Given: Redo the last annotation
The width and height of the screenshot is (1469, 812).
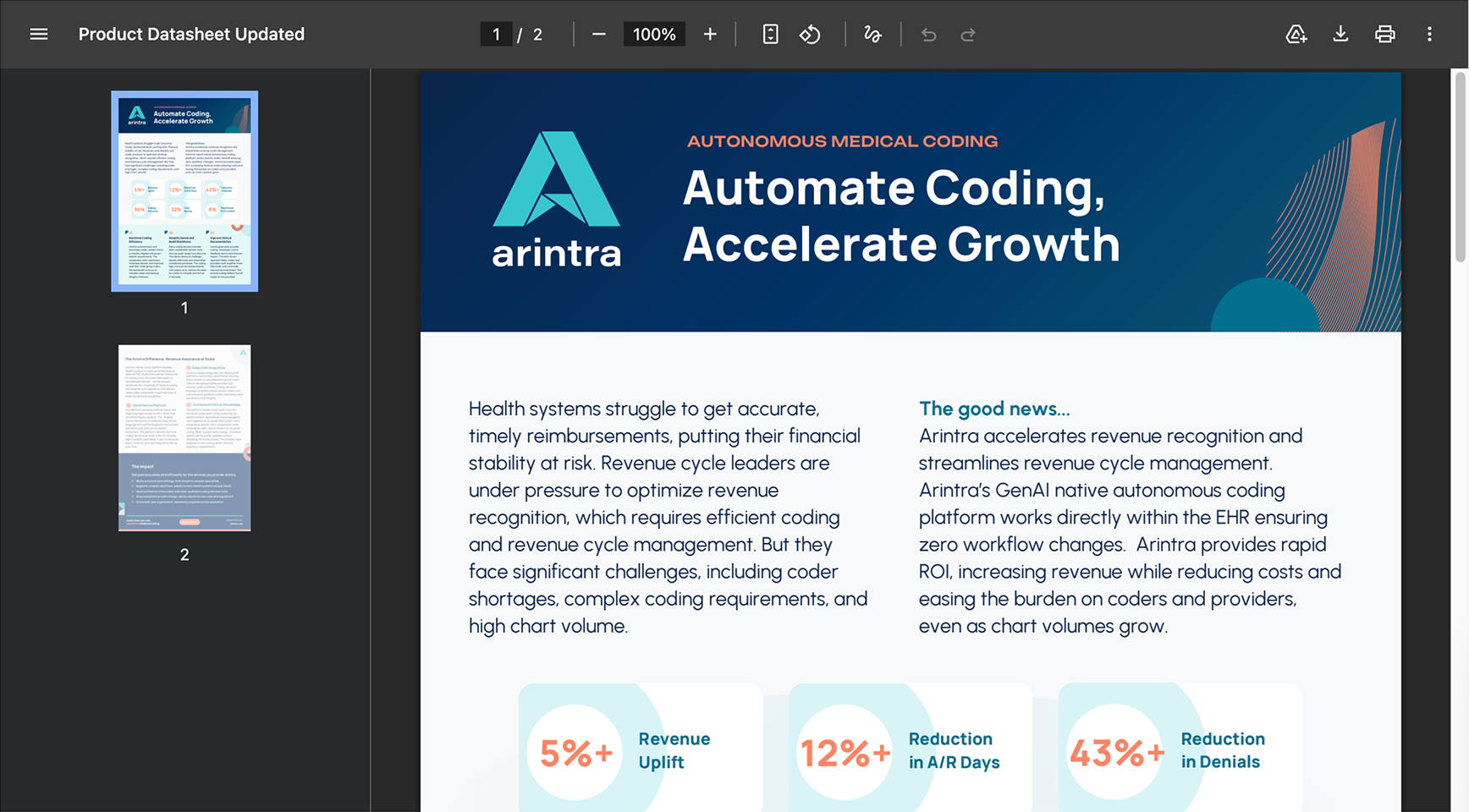Looking at the screenshot, I should [968, 35].
